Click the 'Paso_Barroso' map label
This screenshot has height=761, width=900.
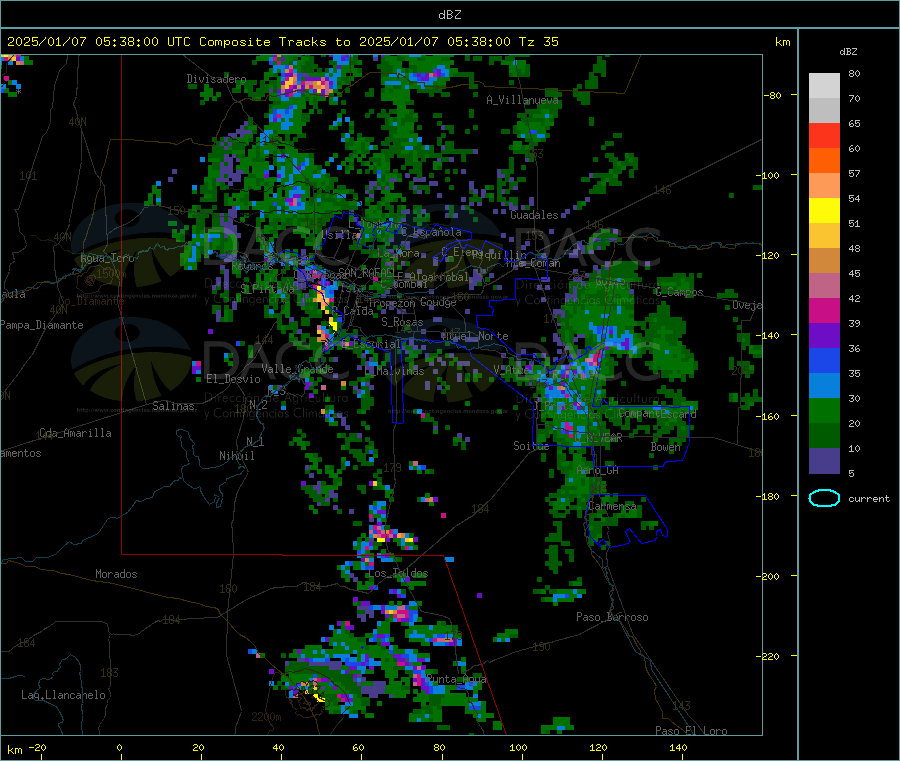coord(612,618)
